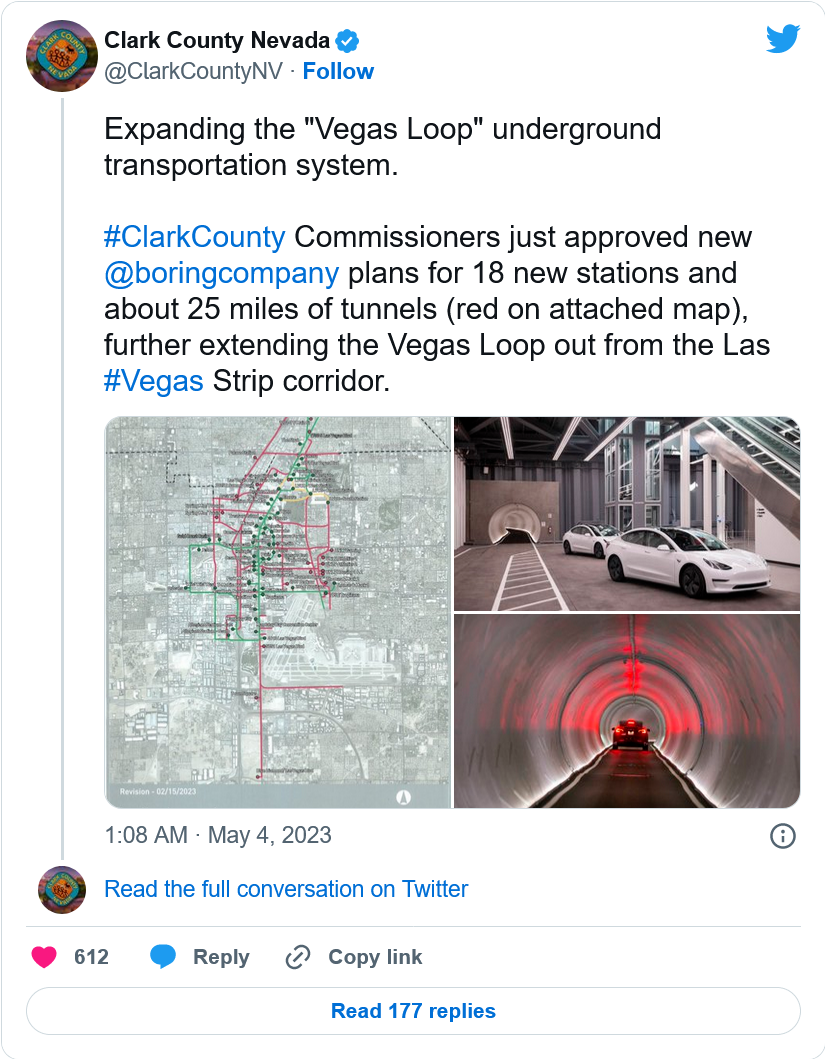Open the tweet info icon

click(783, 836)
